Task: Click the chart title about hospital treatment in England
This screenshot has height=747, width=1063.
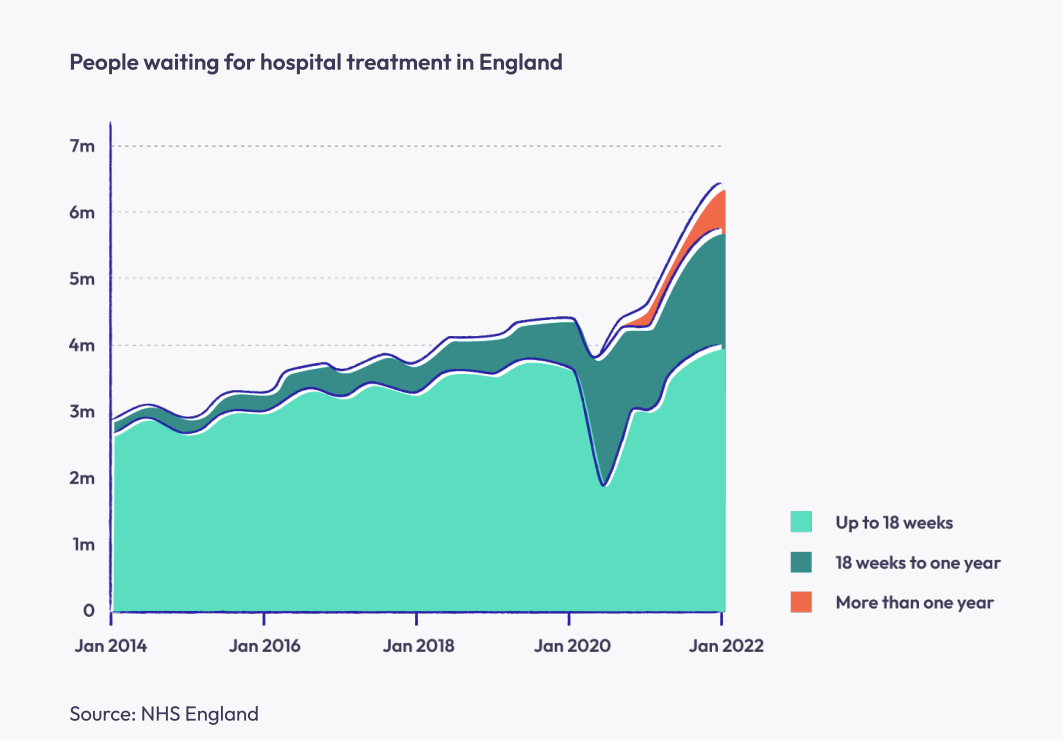Action: [x=316, y=62]
